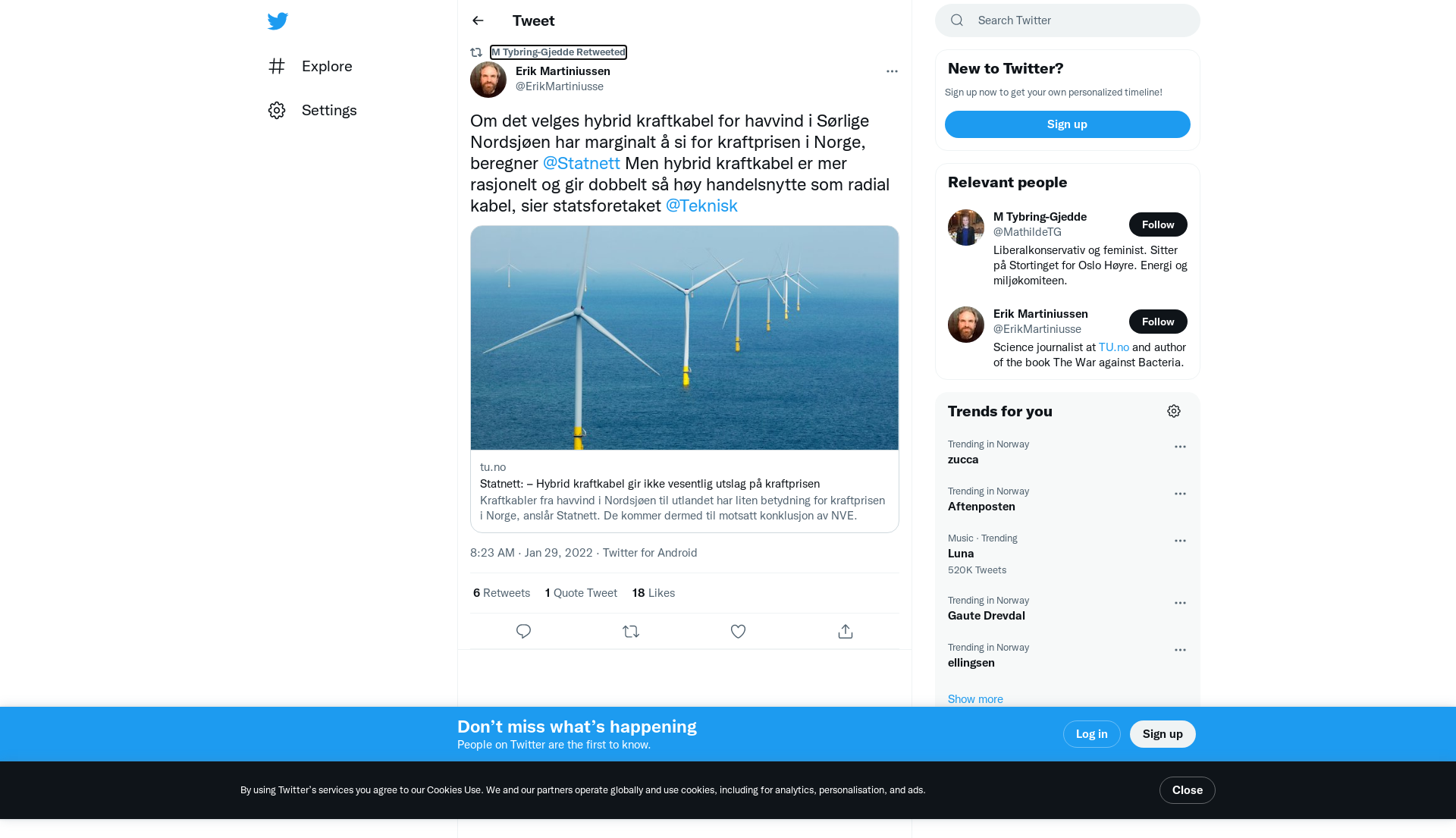Image resolution: width=1456 pixels, height=838 pixels.
Task: Open Erik Martiniussen avatar in Relevant people
Action: (966, 325)
